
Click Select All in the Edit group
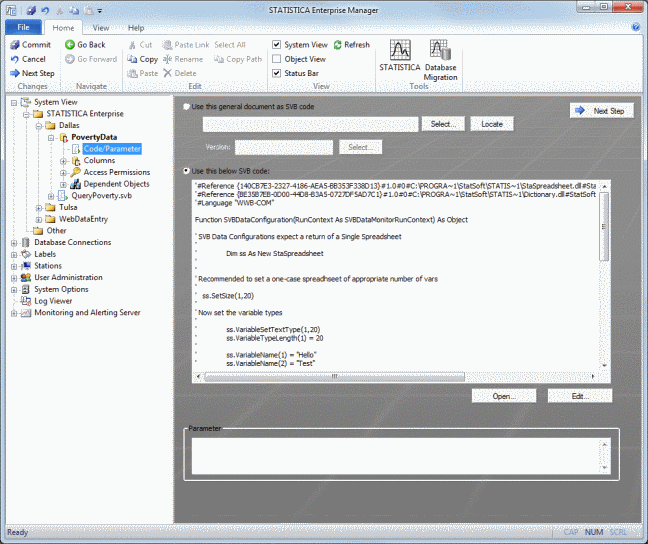point(230,45)
